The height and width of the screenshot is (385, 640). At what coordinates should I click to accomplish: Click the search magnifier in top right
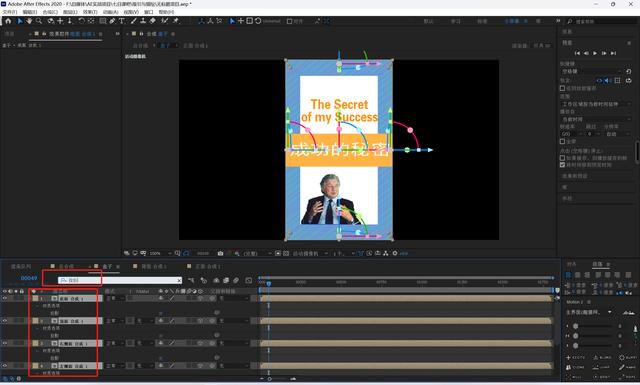(570, 21)
